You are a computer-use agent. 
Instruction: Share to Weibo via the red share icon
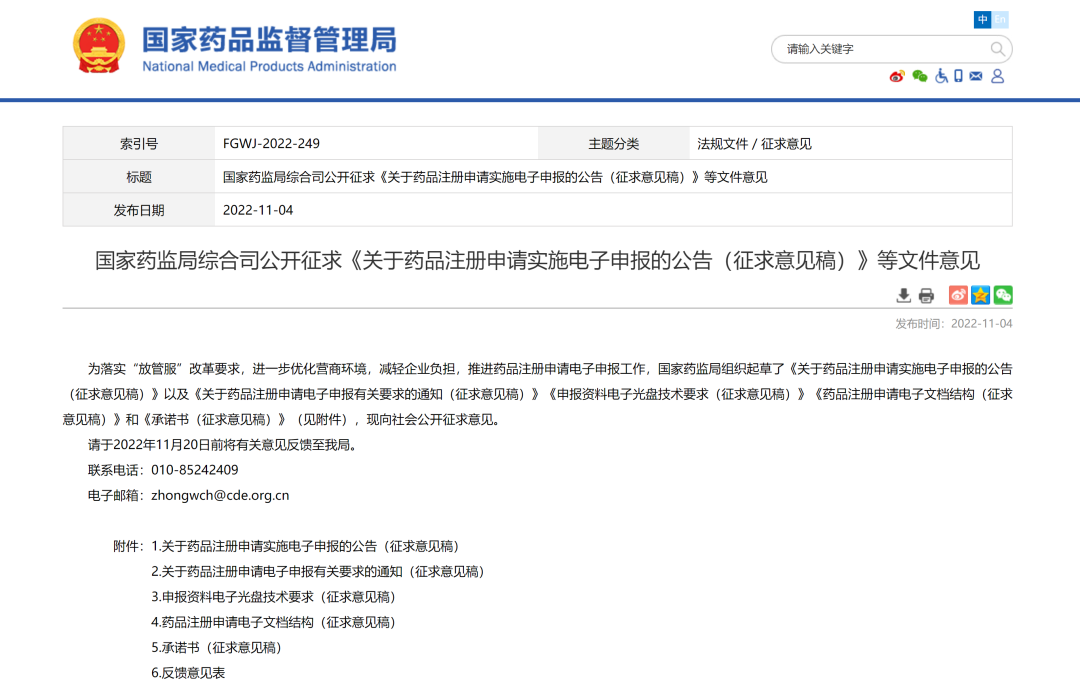958,295
